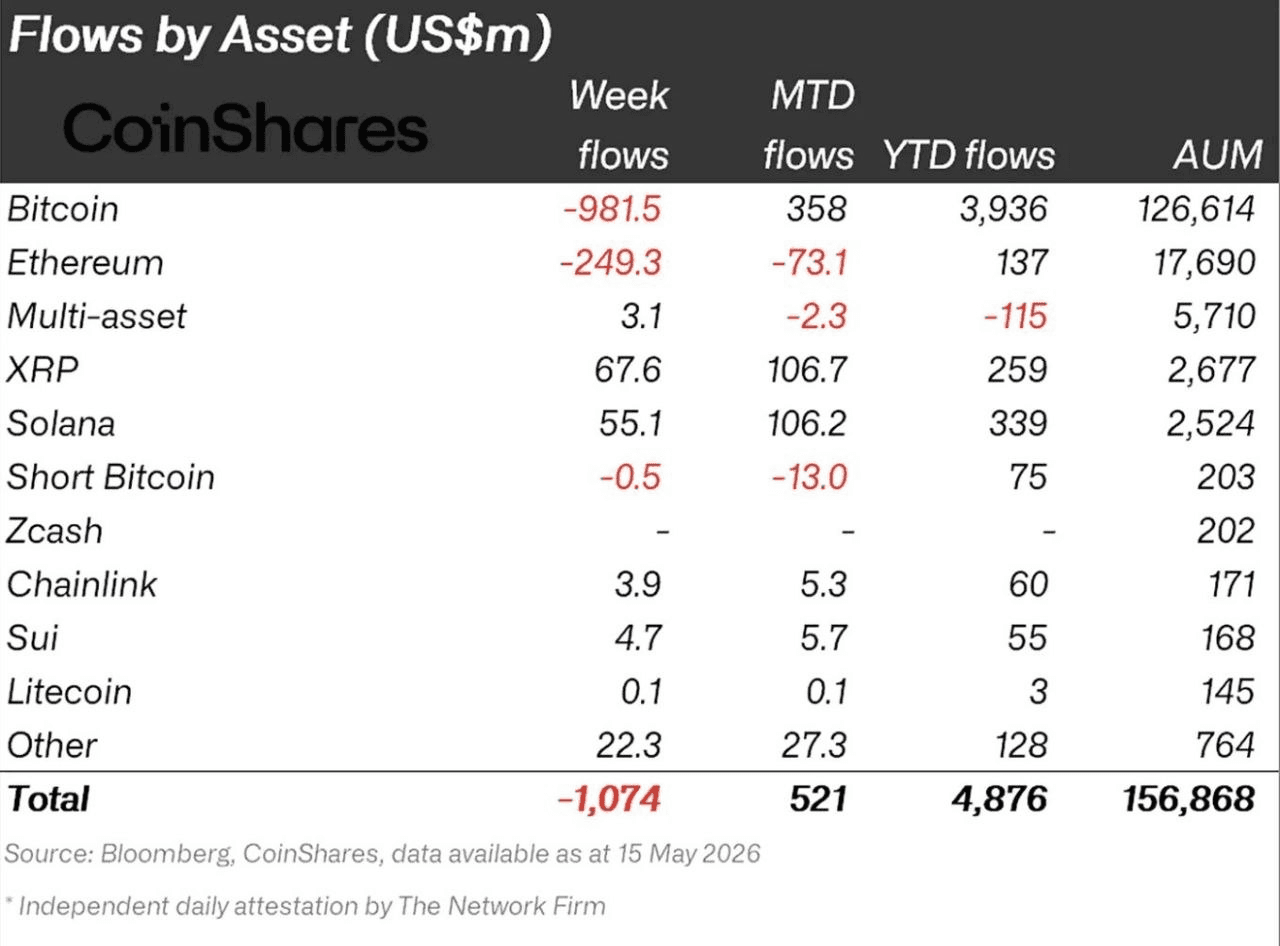
Task: Click the Short Bitcoin row label
Action: pos(111,477)
